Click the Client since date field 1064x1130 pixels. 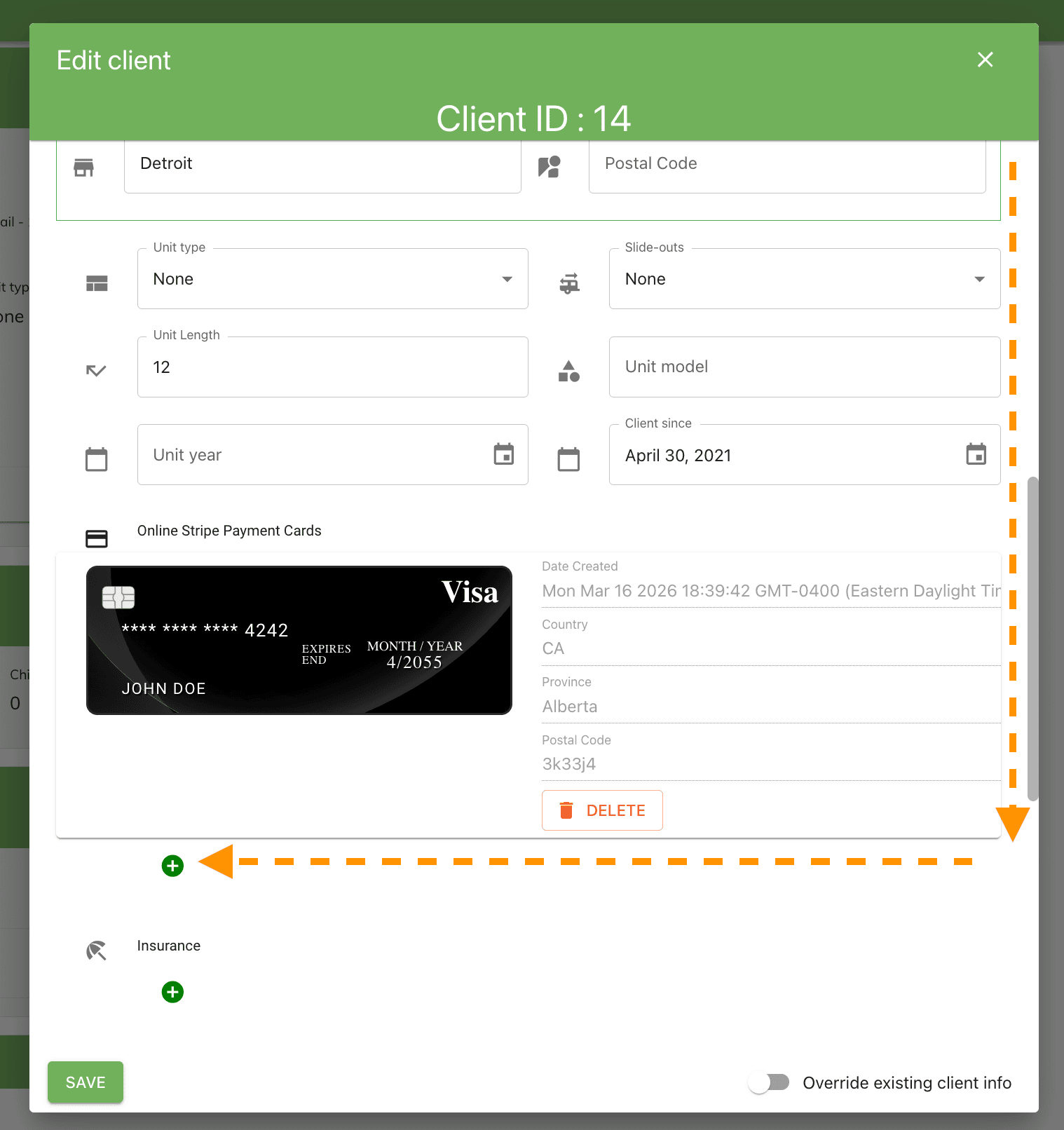[805, 454]
